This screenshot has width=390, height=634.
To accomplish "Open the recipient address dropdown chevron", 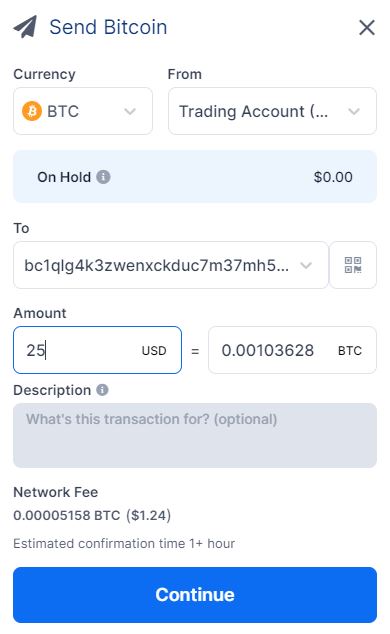I will coord(306,266).
